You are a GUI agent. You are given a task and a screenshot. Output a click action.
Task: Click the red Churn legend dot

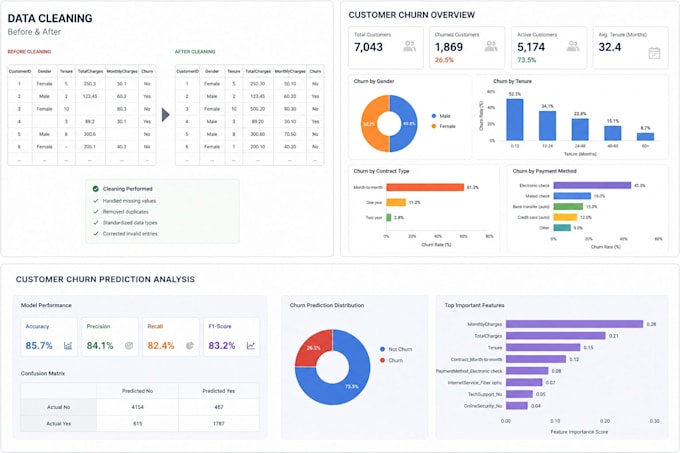click(x=382, y=360)
